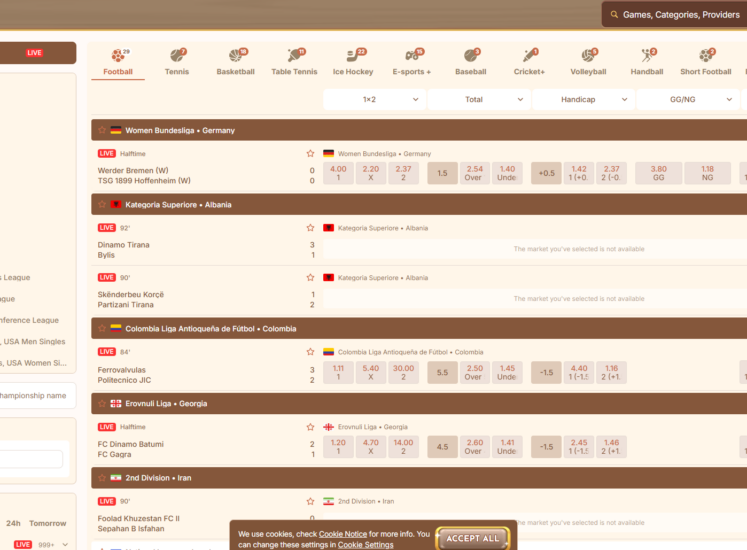
Task: Open the Handicap market dropdown
Action: (x=583, y=99)
